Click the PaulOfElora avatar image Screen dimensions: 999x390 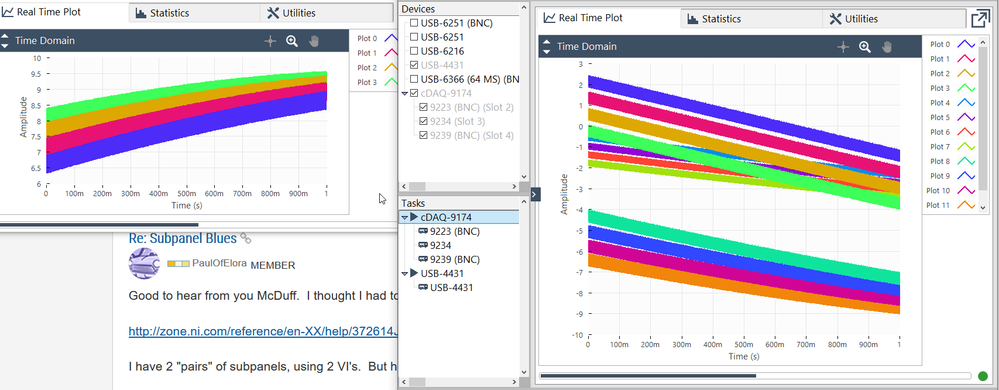[144, 263]
